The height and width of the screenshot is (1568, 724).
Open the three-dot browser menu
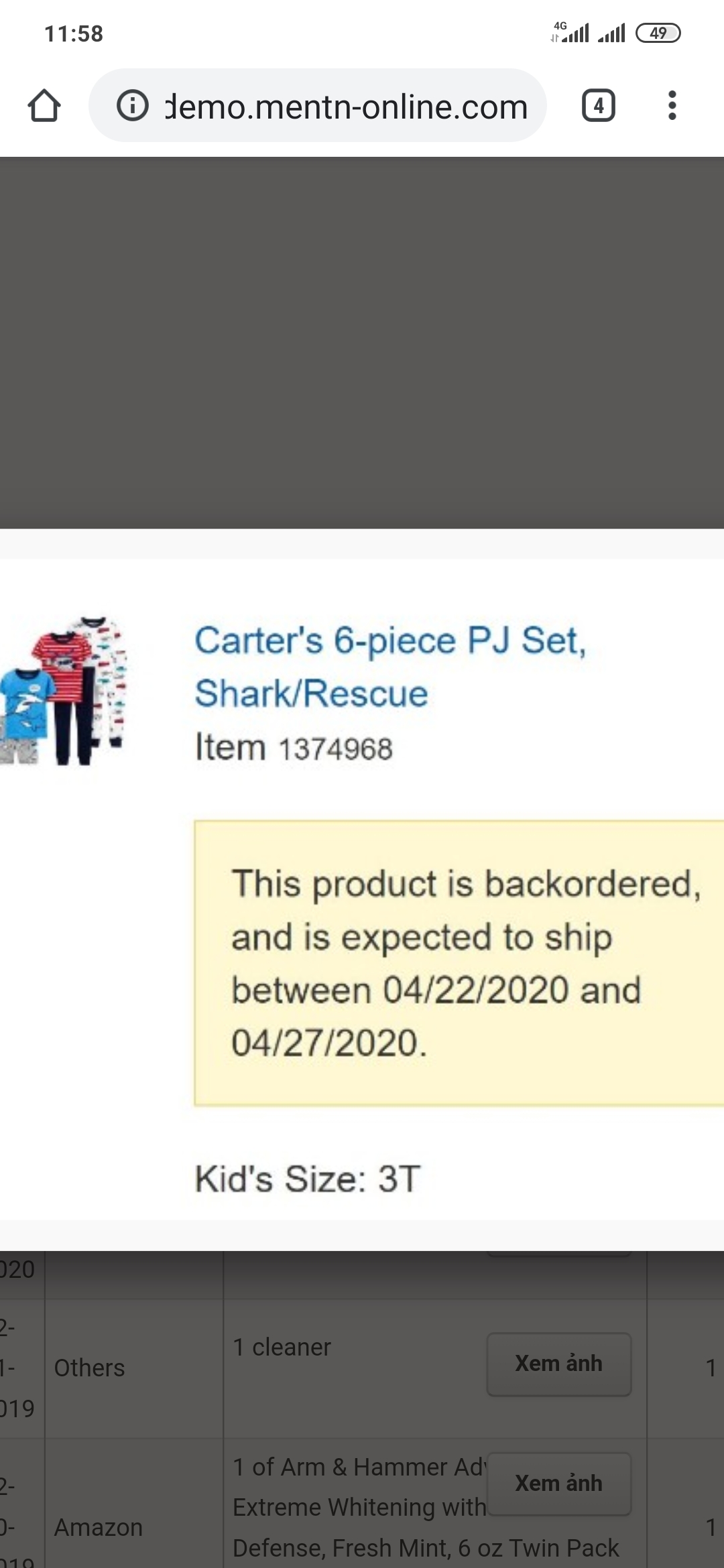click(672, 106)
